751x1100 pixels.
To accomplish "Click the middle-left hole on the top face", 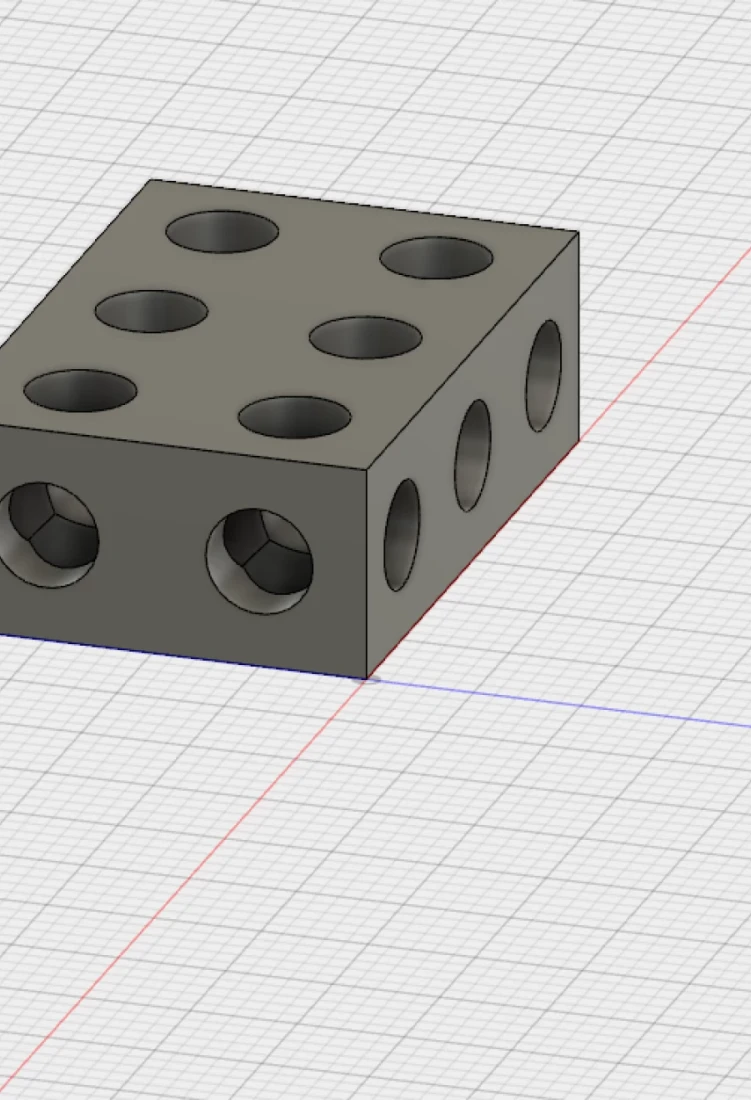I will pos(151,311).
